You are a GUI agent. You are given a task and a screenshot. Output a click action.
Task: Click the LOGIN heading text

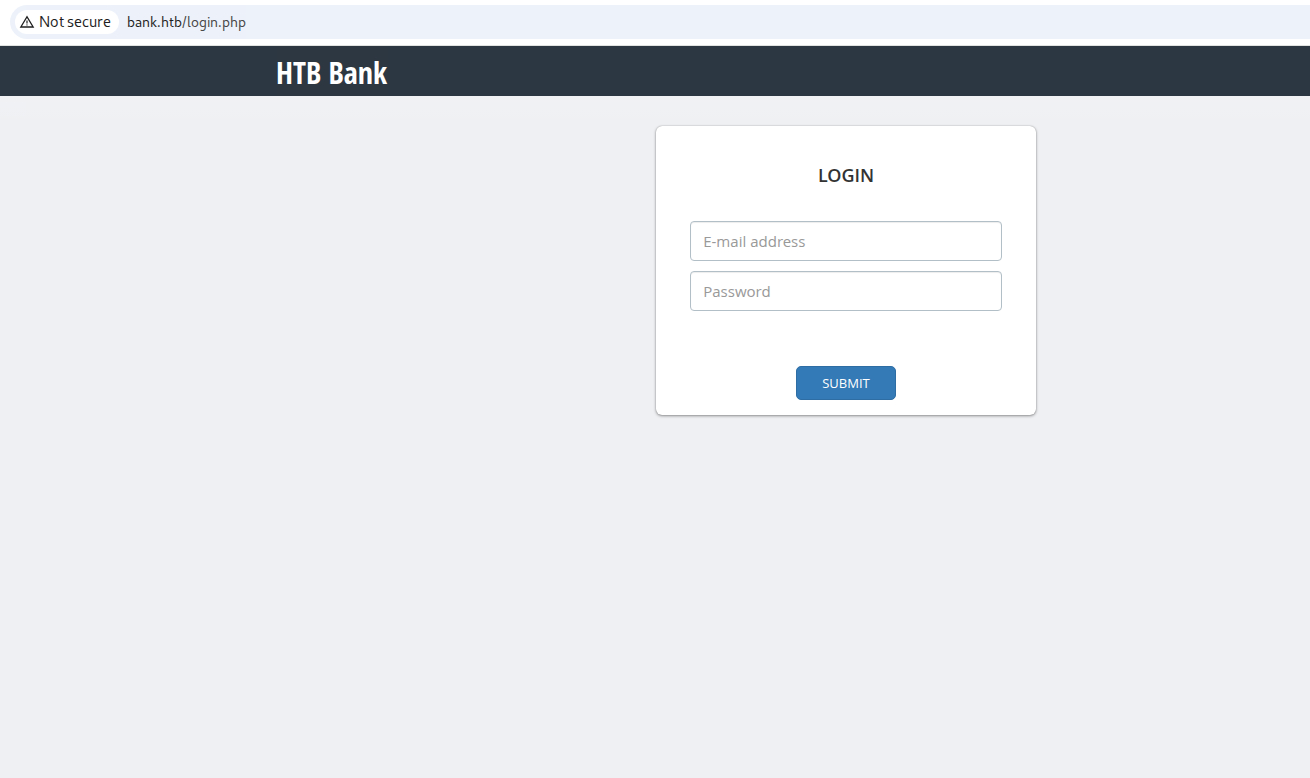point(845,176)
